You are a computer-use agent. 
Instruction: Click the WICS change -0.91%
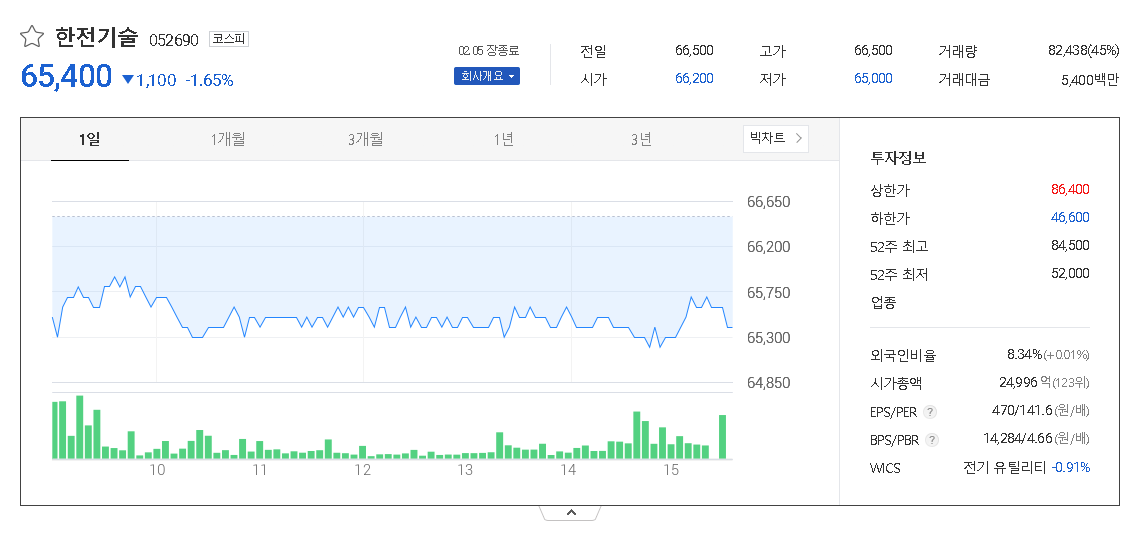pyautogui.click(x=1070, y=468)
